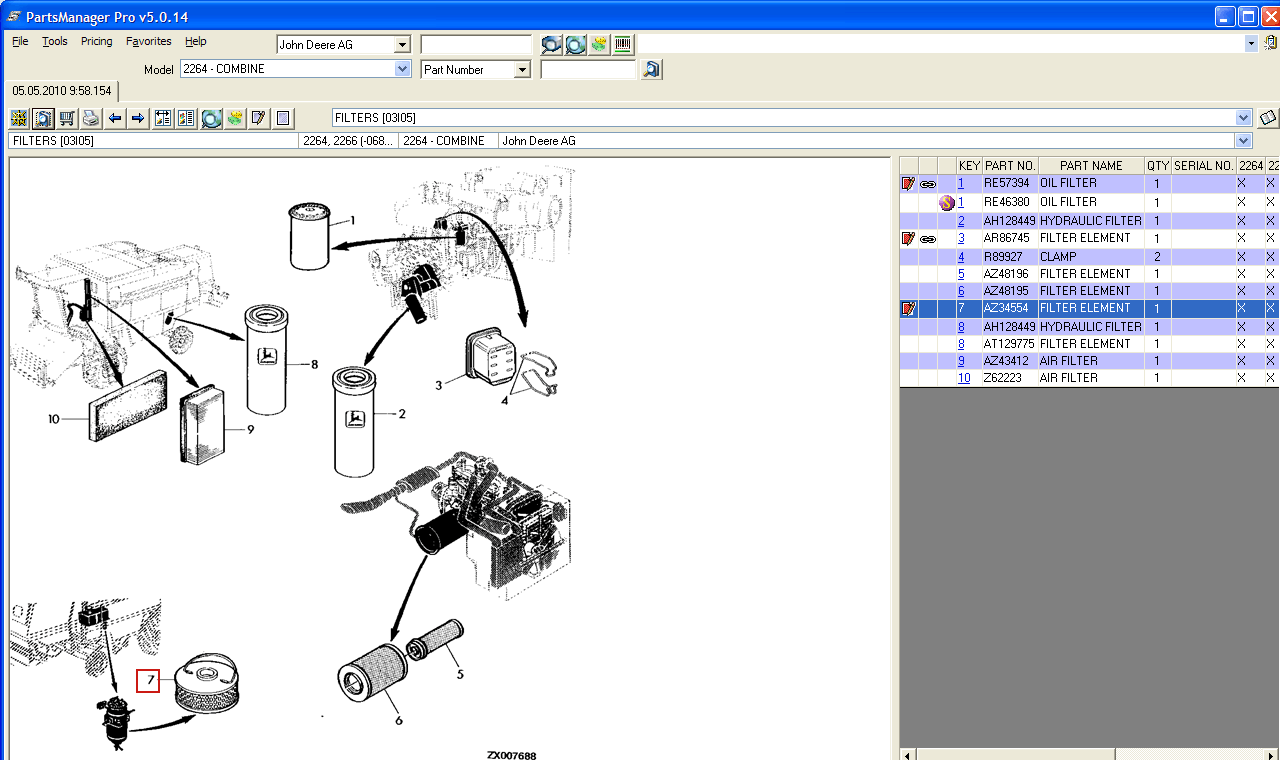Click the chain link icon on the AR86745 row
This screenshot has height=760, width=1280.
click(x=928, y=239)
